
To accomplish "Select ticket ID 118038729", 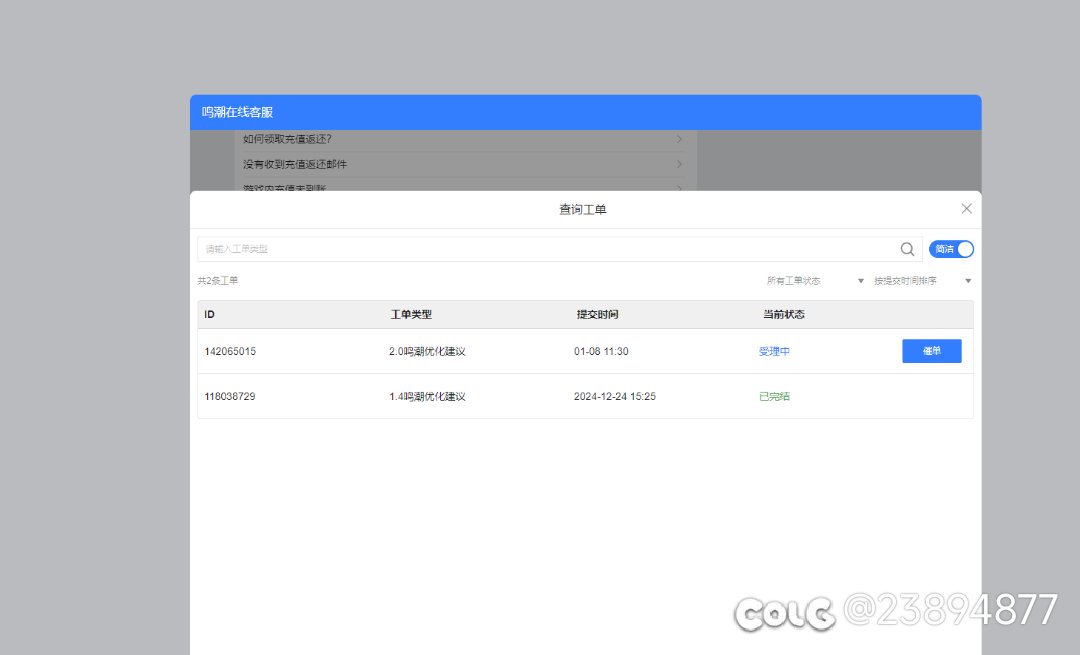I will click(230, 397).
